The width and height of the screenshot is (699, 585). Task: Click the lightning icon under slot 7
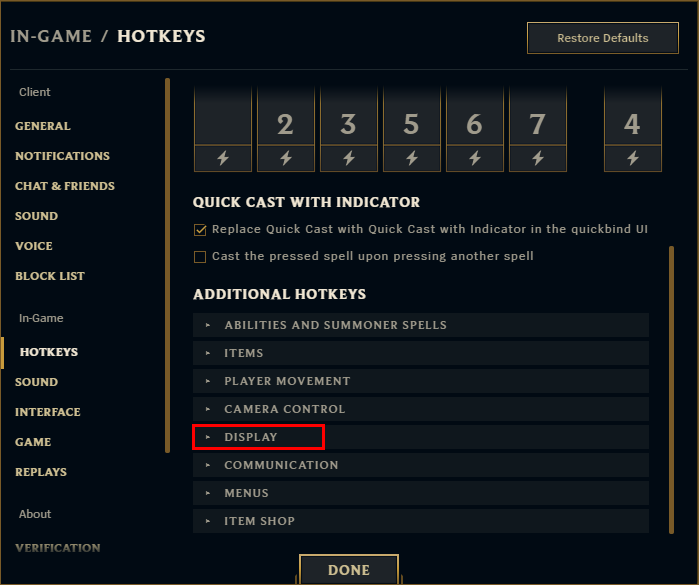(x=537, y=158)
